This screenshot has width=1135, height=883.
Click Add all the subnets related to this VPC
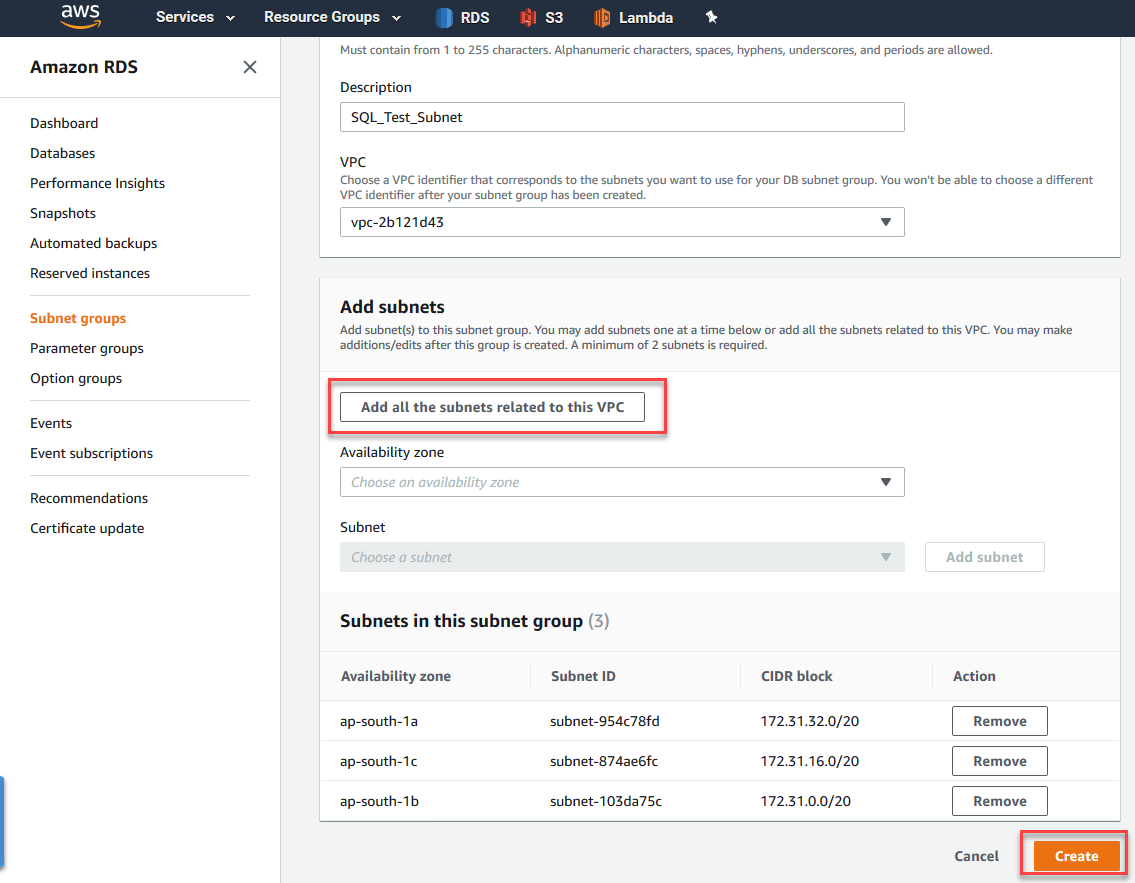[x=492, y=407]
